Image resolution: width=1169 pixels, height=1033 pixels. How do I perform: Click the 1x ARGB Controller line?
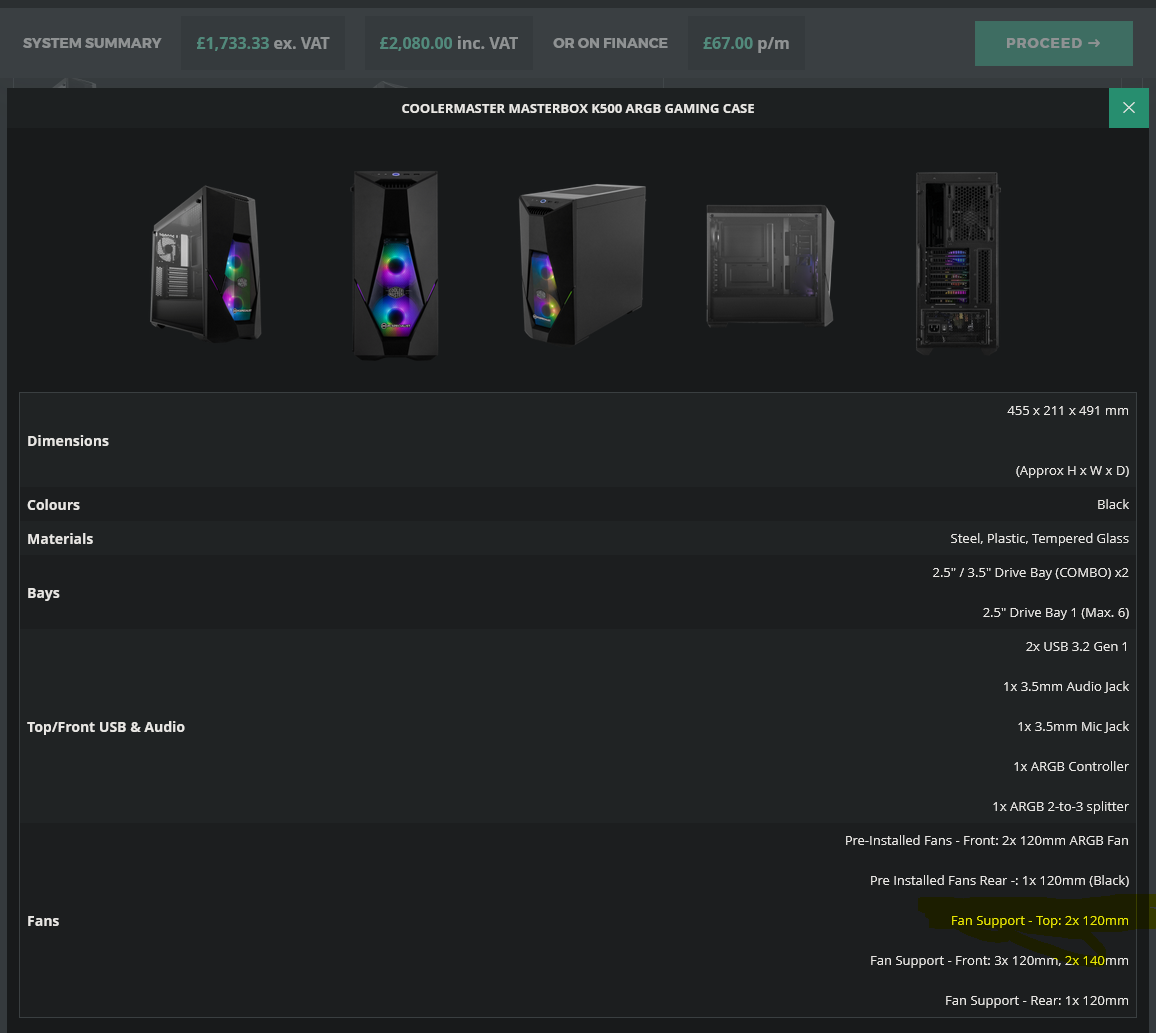tap(1071, 766)
